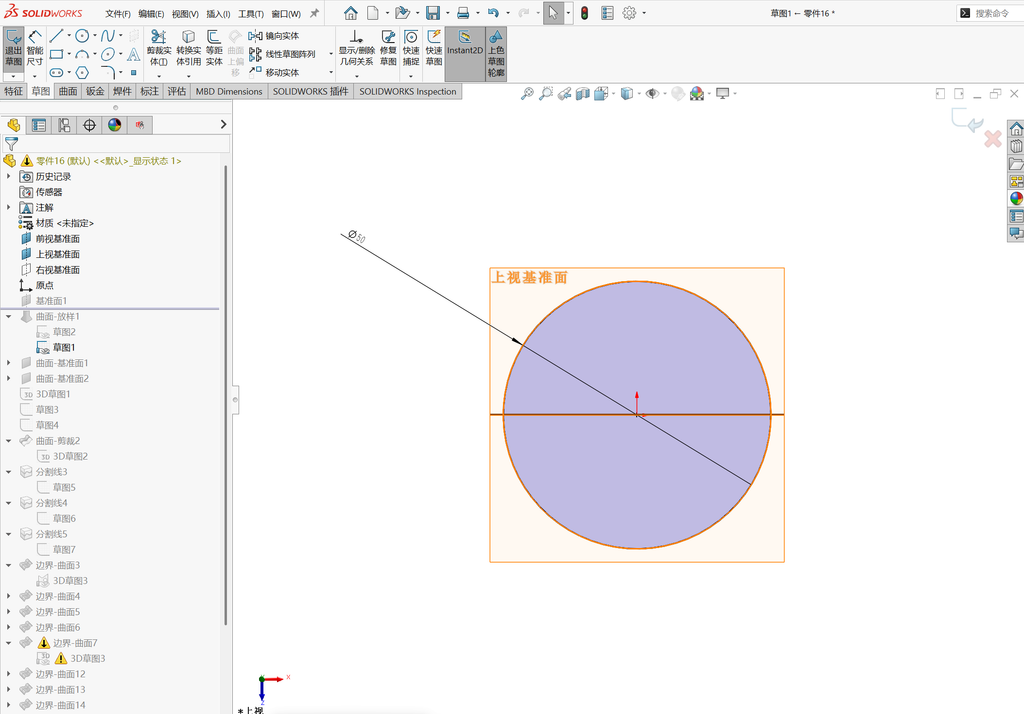Switch to the 钣金 ribbon tab
The image size is (1024, 714).
click(95, 91)
